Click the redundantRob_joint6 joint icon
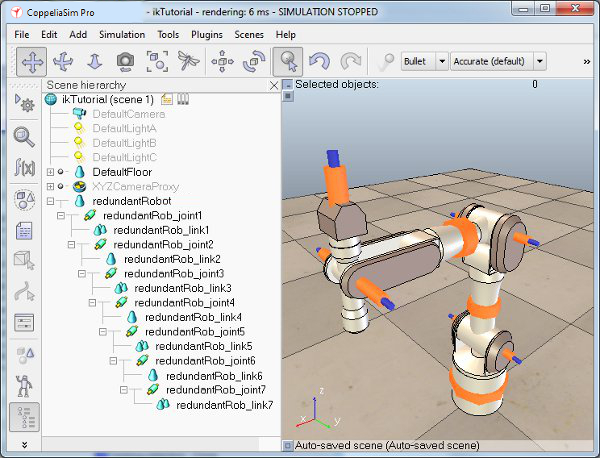The height and width of the screenshot is (458, 600). click(142, 361)
